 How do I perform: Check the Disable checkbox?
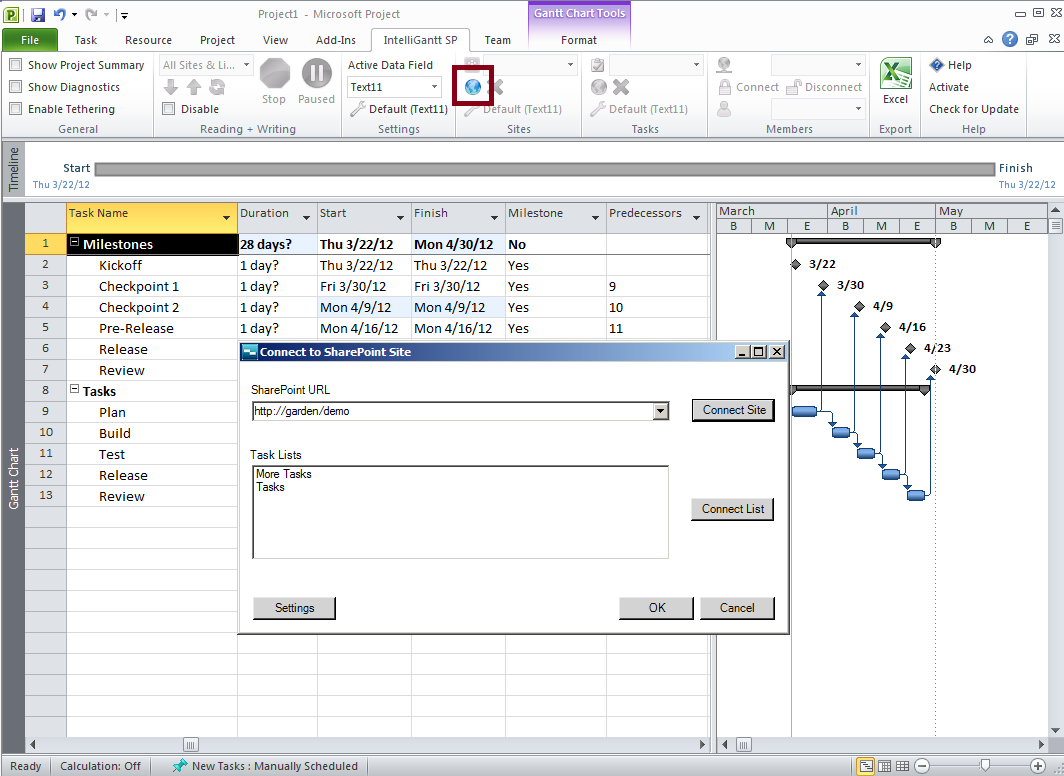(169, 109)
